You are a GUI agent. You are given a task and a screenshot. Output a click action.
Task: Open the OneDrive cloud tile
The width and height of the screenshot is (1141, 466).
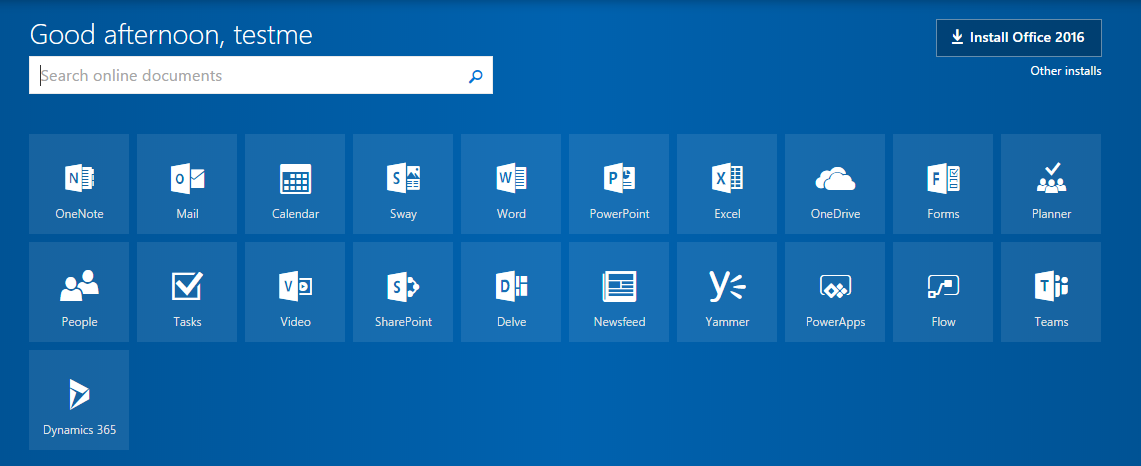click(835, 183)
